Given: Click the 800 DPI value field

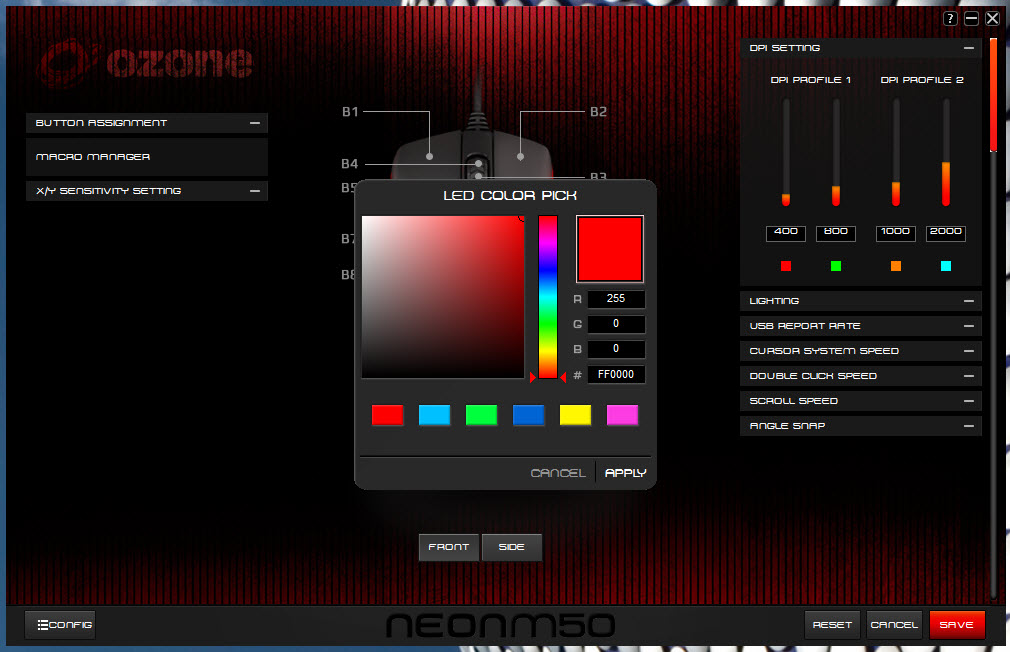Looking at the screenshot, I should [836, 232].
